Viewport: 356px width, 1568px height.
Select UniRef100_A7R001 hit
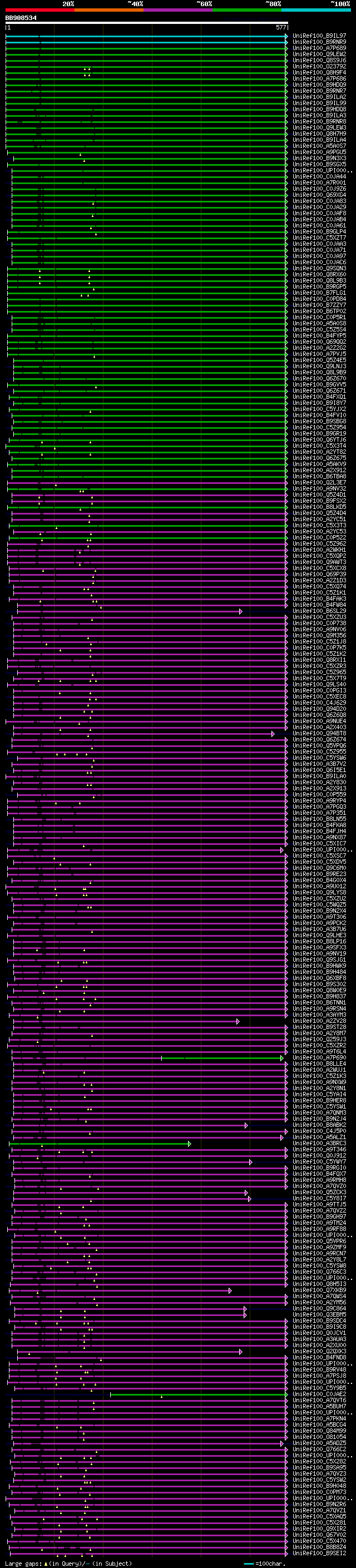(319, 182)
